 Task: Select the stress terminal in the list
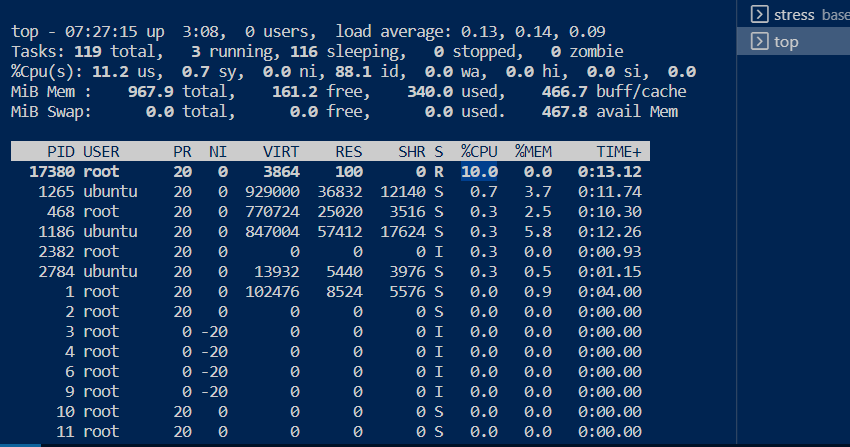(794, 14)
